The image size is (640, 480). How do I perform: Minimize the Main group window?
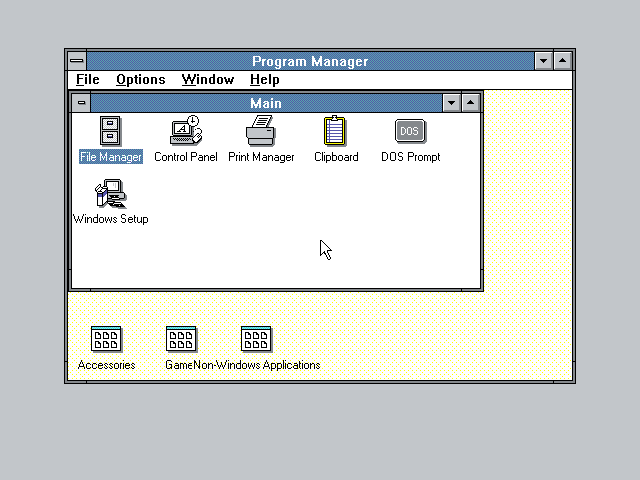(451, 102)
